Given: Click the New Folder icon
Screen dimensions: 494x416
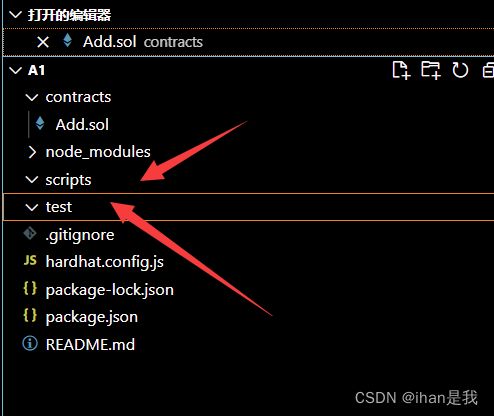Looking at the screenshot, I should (x=430, y=70).
